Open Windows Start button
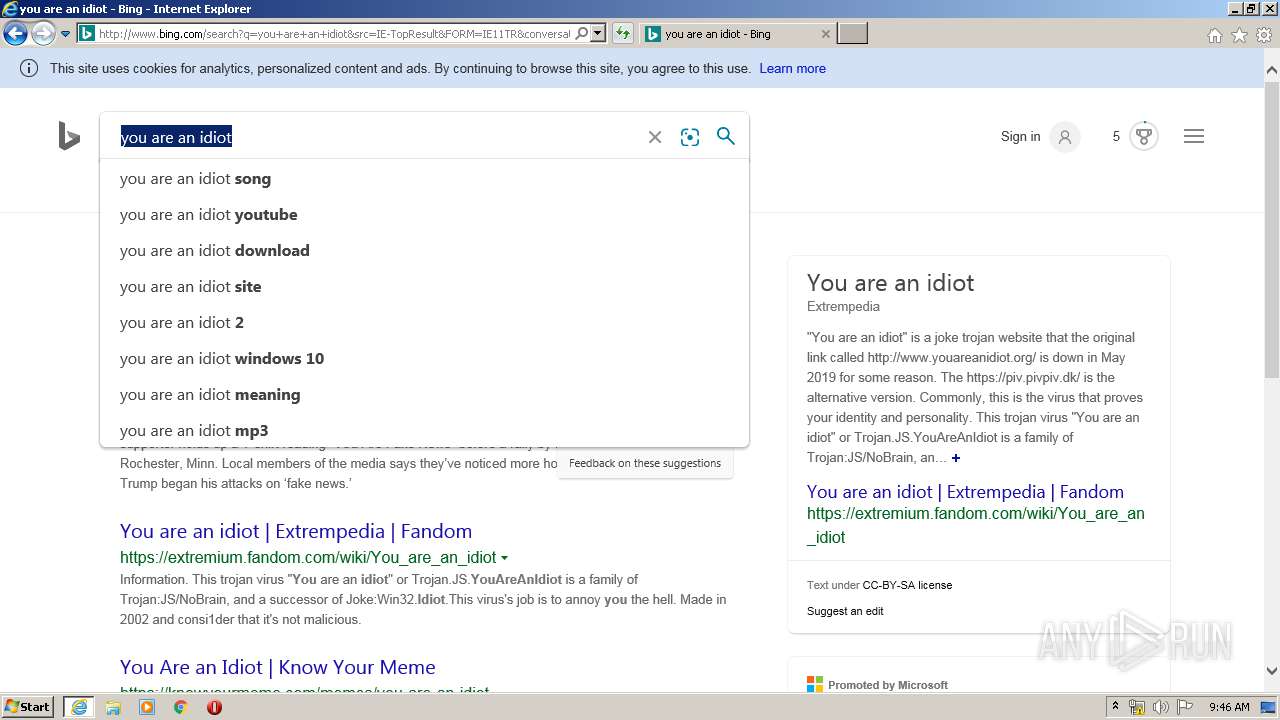The image size is (1280, 720). point(28,707)
